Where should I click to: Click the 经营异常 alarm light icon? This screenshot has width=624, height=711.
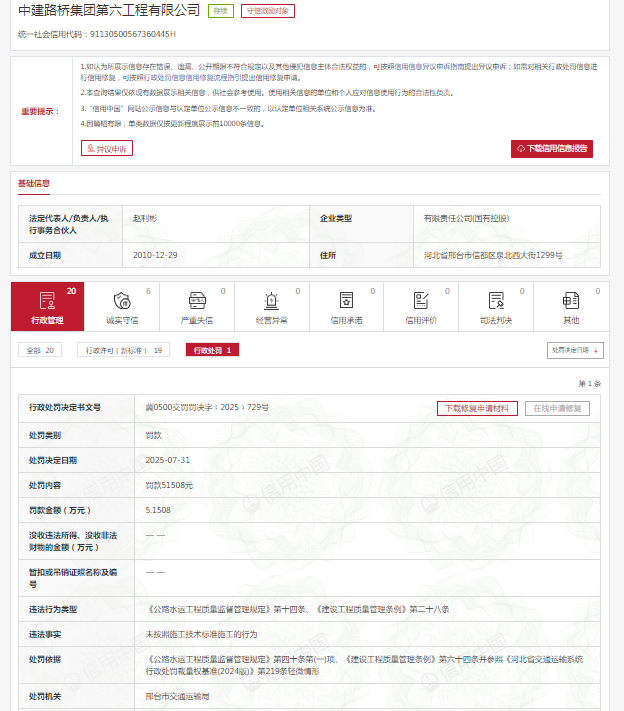(271, 301)
